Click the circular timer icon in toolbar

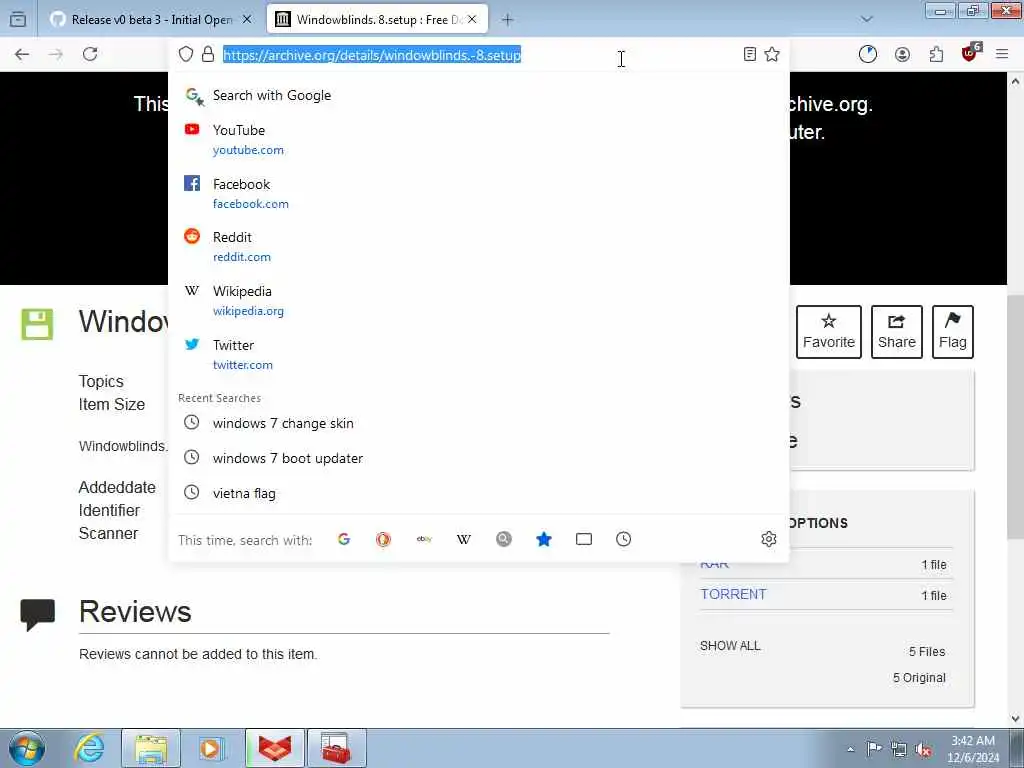pyautogui.click(x=868, y=55)
